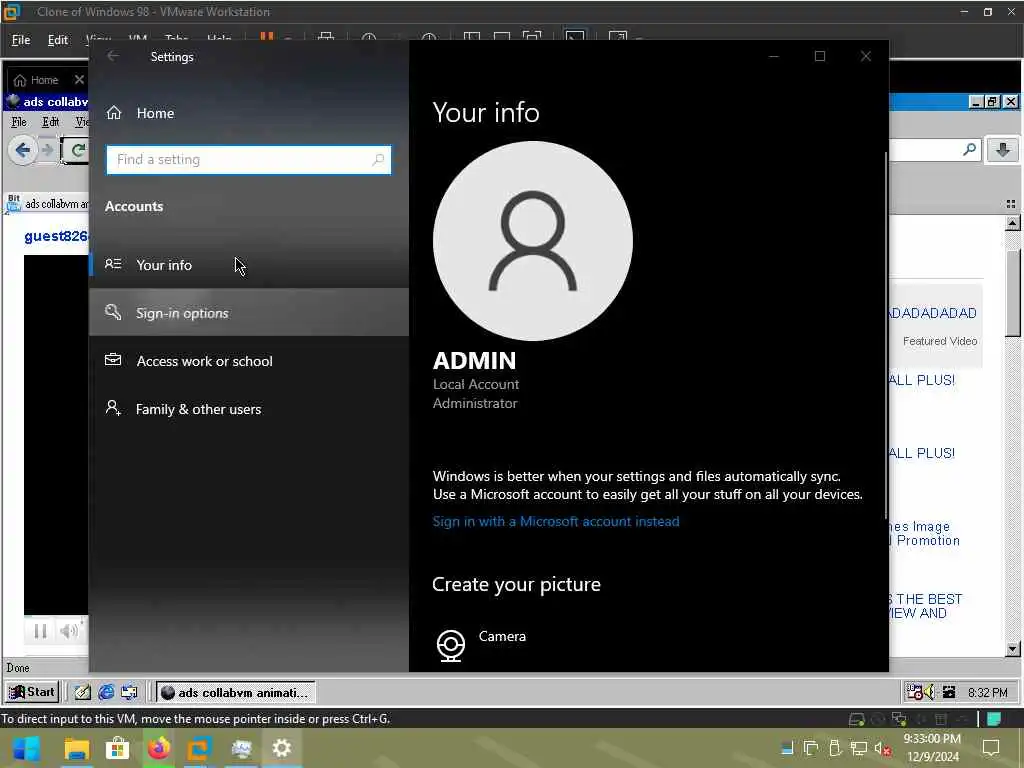Maximize the Settings window
Viewport: 1024px width, 768px height.
[820, 56]
